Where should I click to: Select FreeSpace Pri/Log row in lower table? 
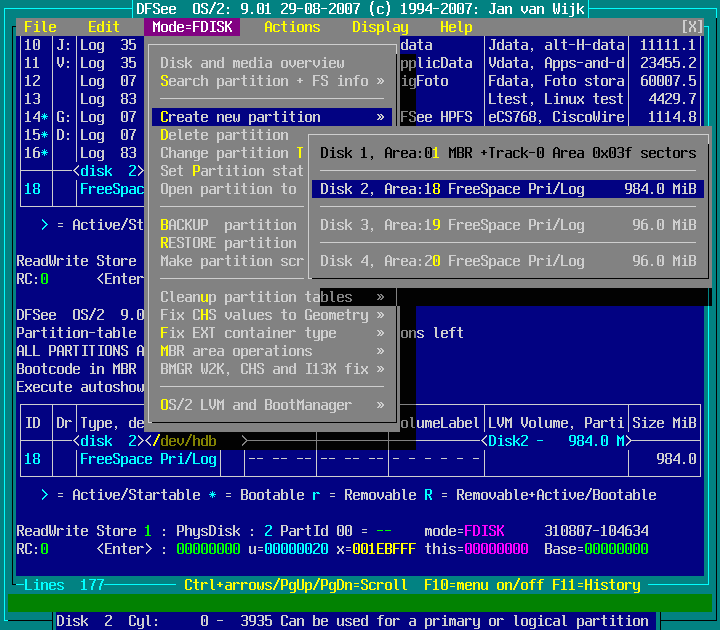click(x=148, y=459)
